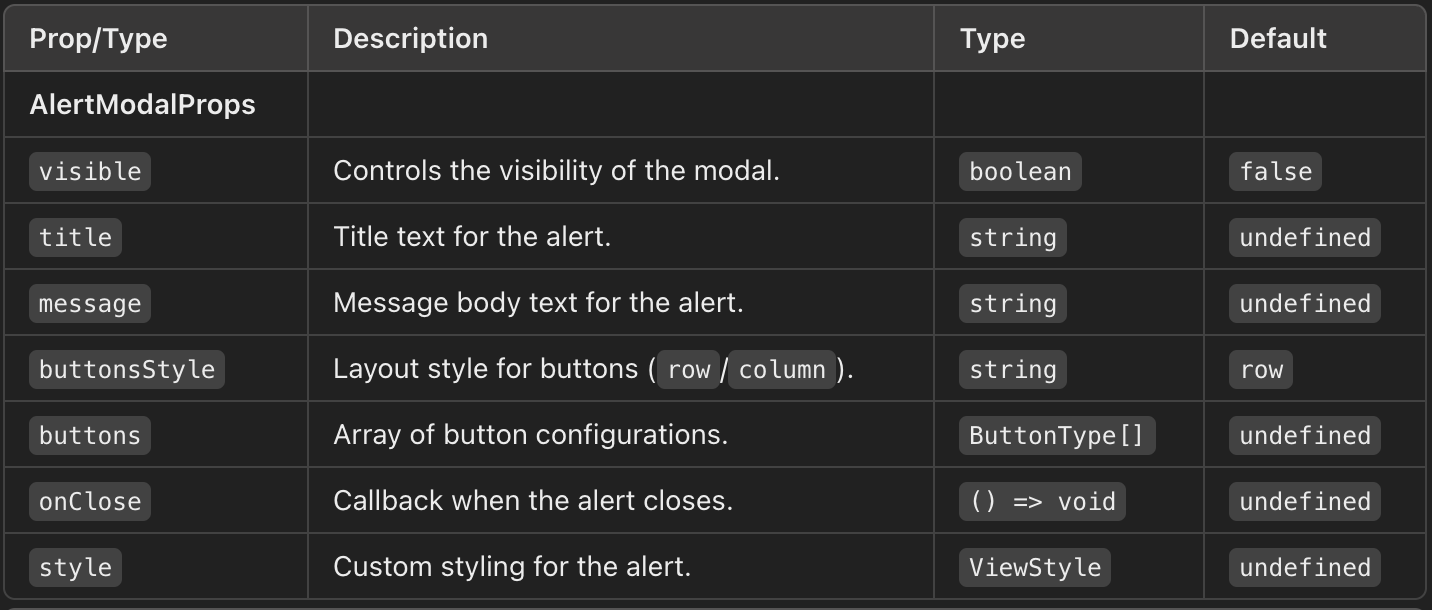Click the column inline code in description

[x=782, y=369]
